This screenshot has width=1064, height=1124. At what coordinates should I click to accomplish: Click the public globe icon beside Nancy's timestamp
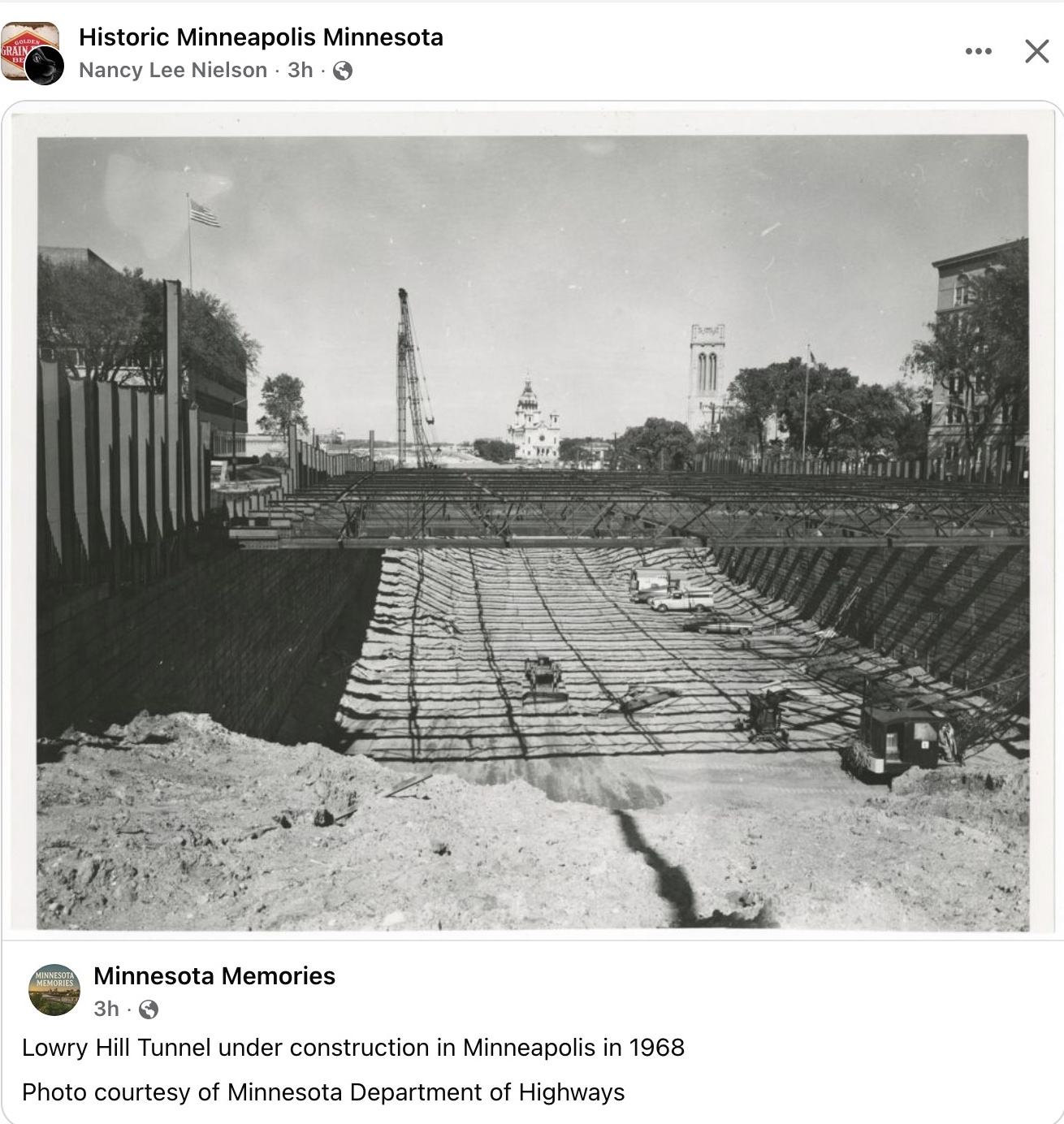coord(343,71)
